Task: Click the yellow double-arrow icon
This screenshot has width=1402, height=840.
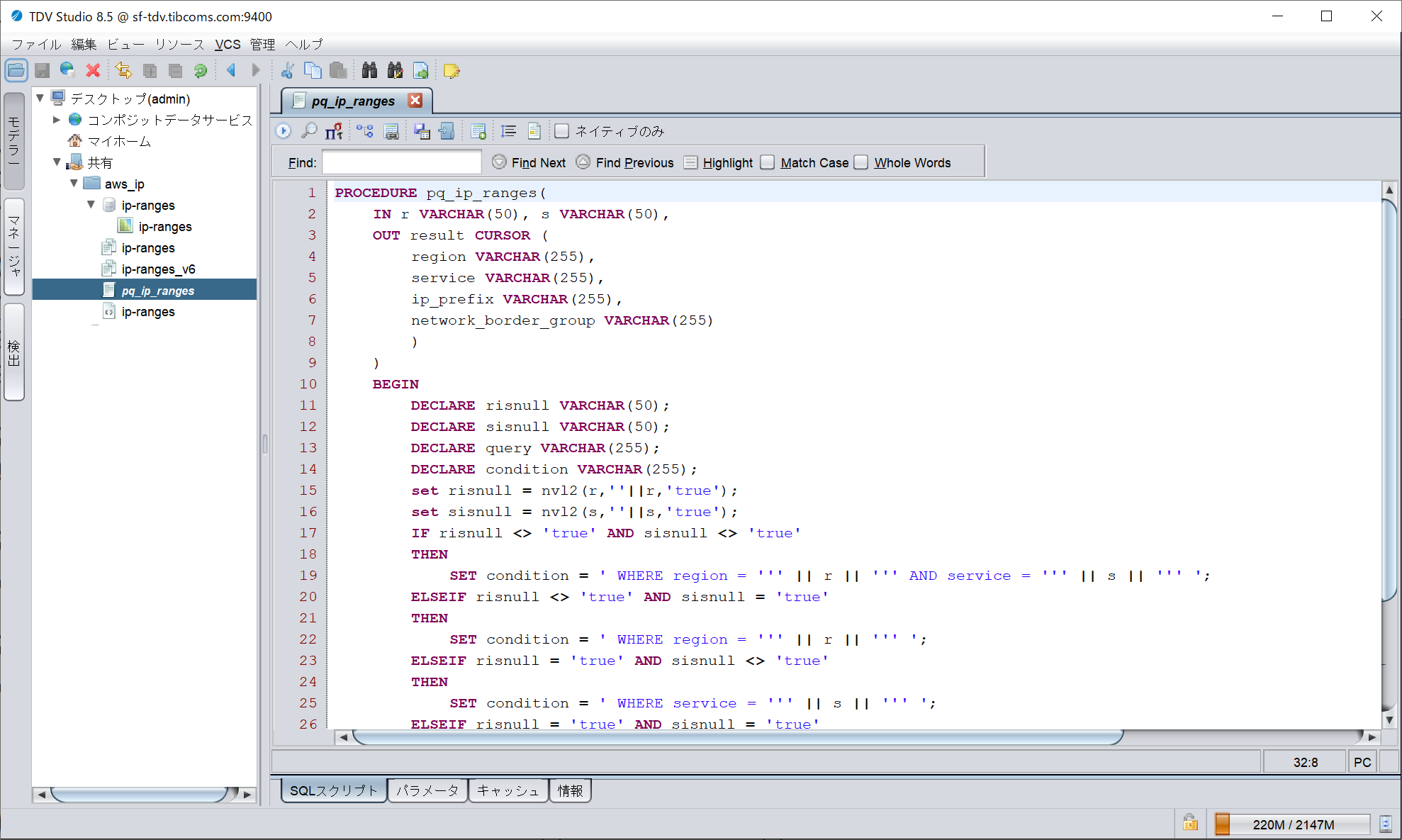Action: 123,70
